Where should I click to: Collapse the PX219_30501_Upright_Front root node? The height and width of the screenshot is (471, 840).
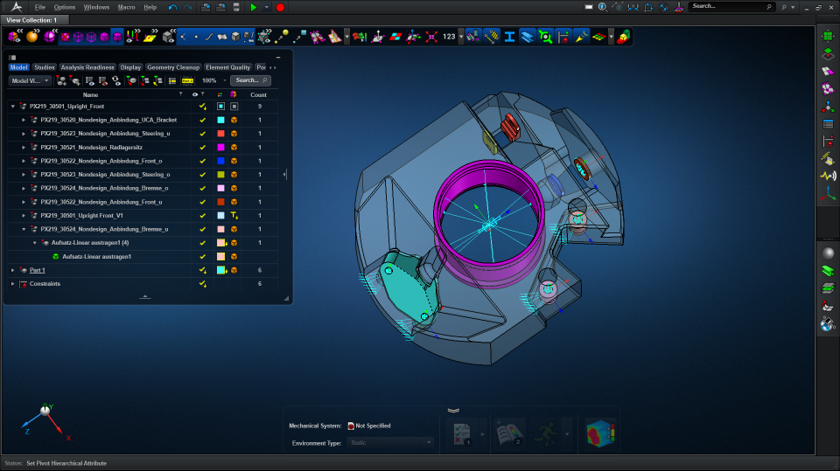pos(13,106)
